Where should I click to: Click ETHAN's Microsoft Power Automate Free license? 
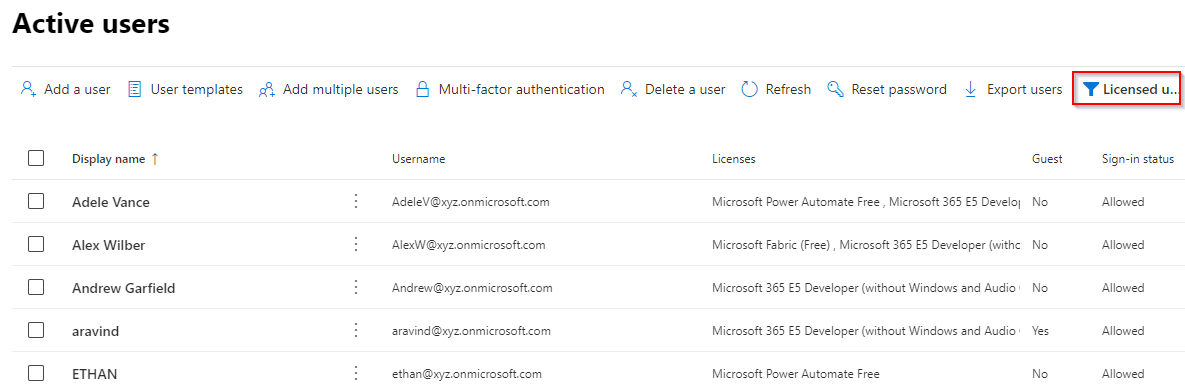[796, 375]
